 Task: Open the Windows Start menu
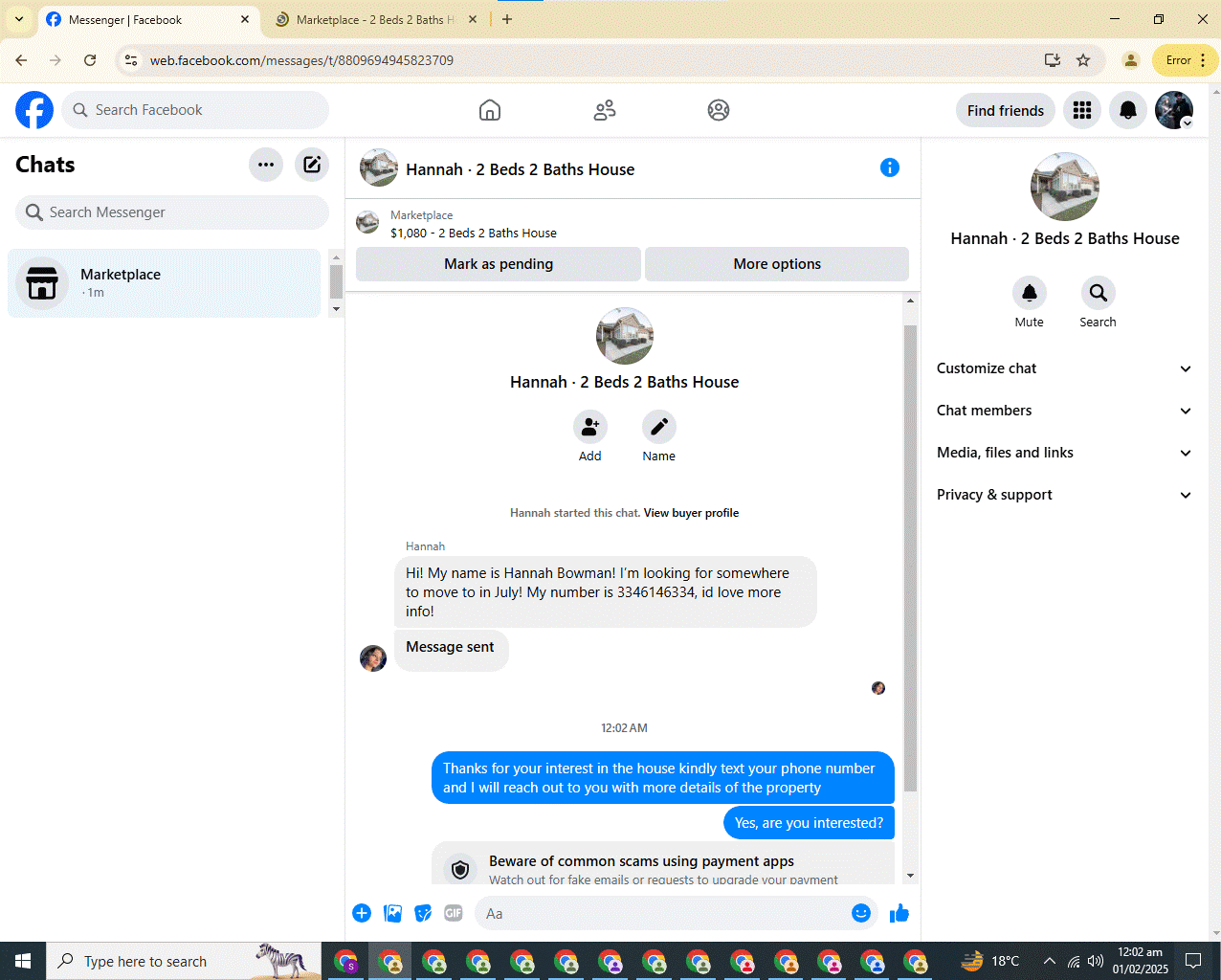(x=23, y=961)
